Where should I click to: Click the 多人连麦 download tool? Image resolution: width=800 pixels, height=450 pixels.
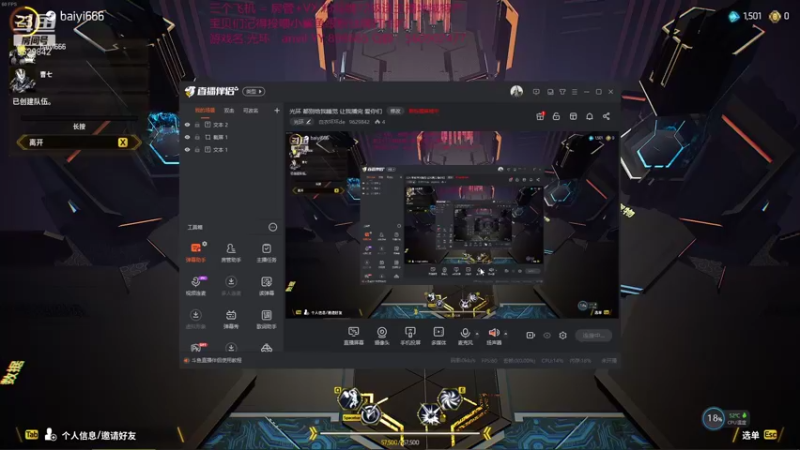coord(231,286)
